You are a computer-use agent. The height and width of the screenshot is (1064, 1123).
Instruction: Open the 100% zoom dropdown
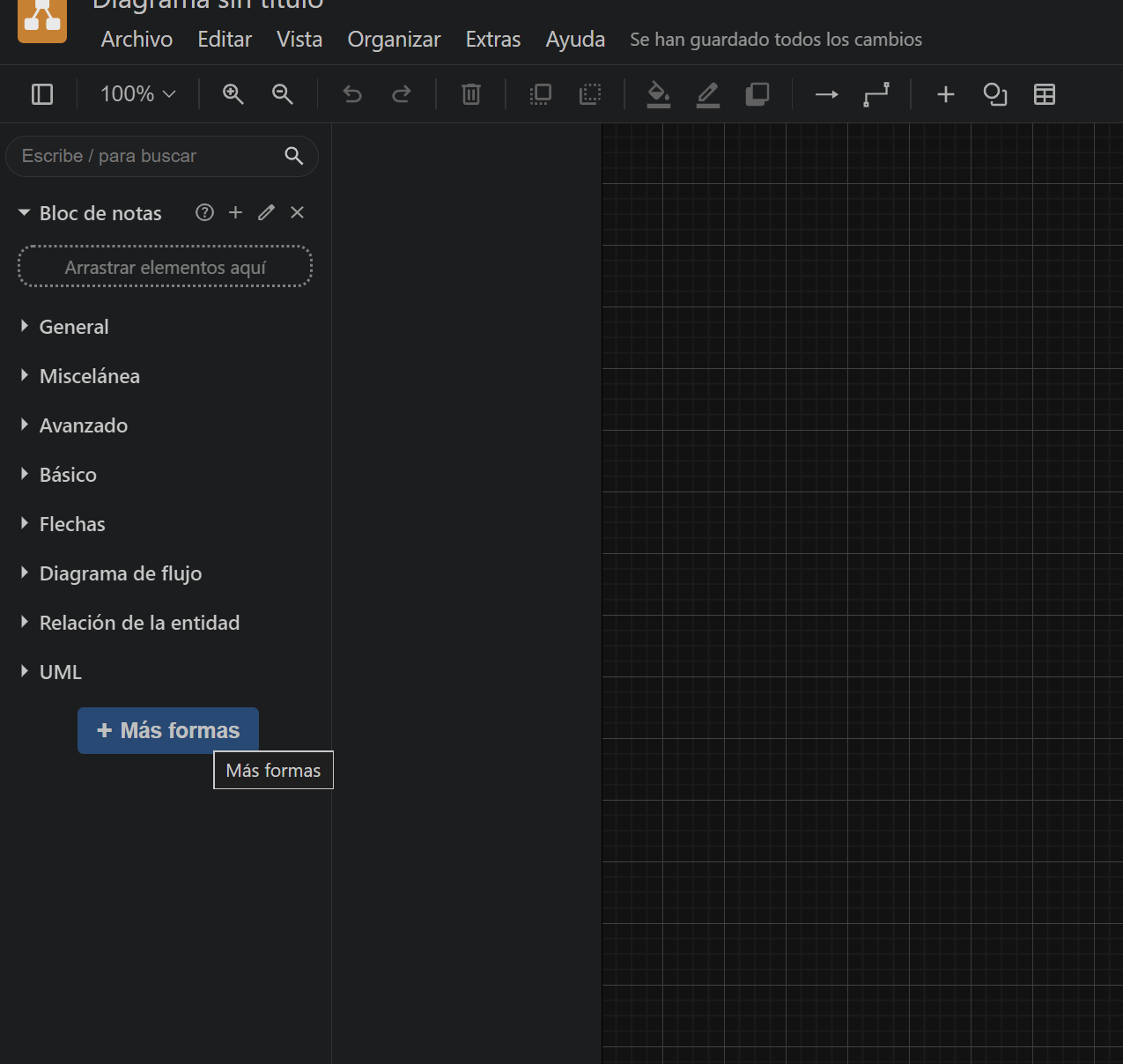(138, 94)
